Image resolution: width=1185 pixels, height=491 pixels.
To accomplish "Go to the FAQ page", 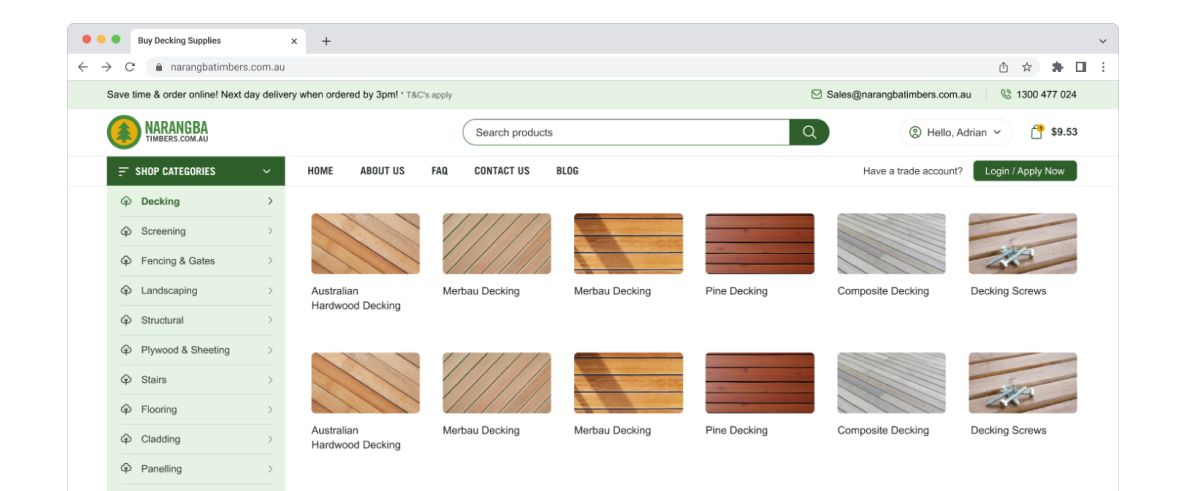I will click(439, 171).
